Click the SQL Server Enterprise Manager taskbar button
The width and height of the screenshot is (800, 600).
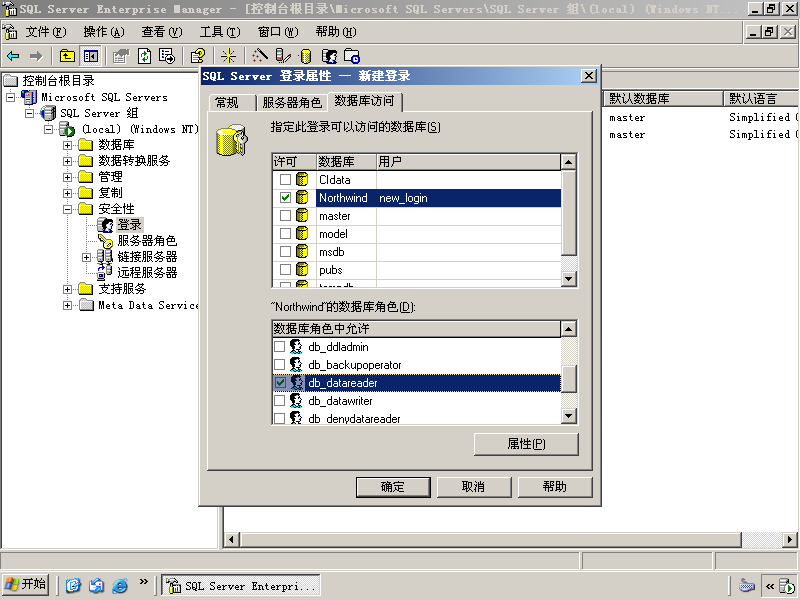(x=241, y=586)
